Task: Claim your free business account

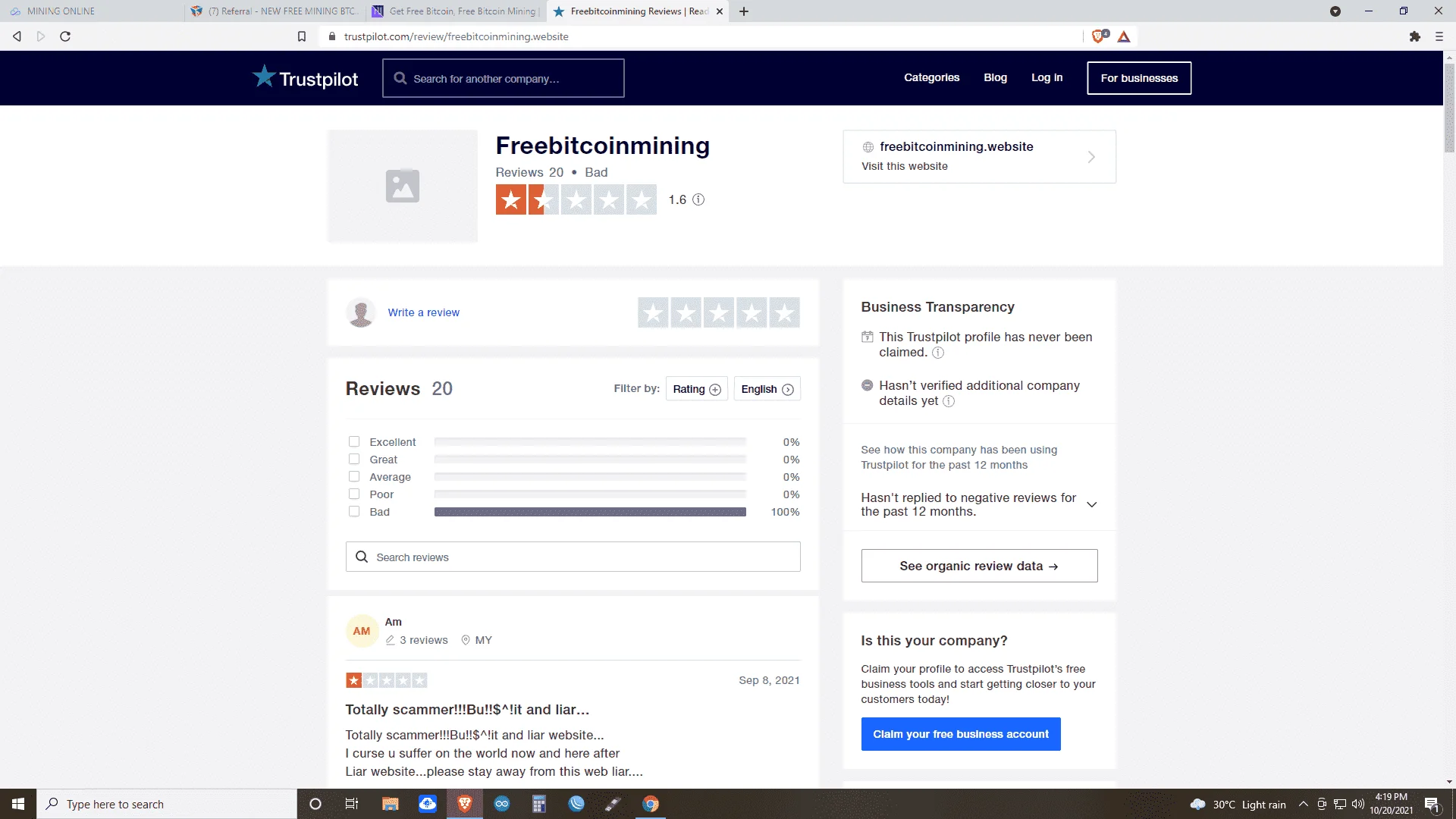Action: pos(961,734)
